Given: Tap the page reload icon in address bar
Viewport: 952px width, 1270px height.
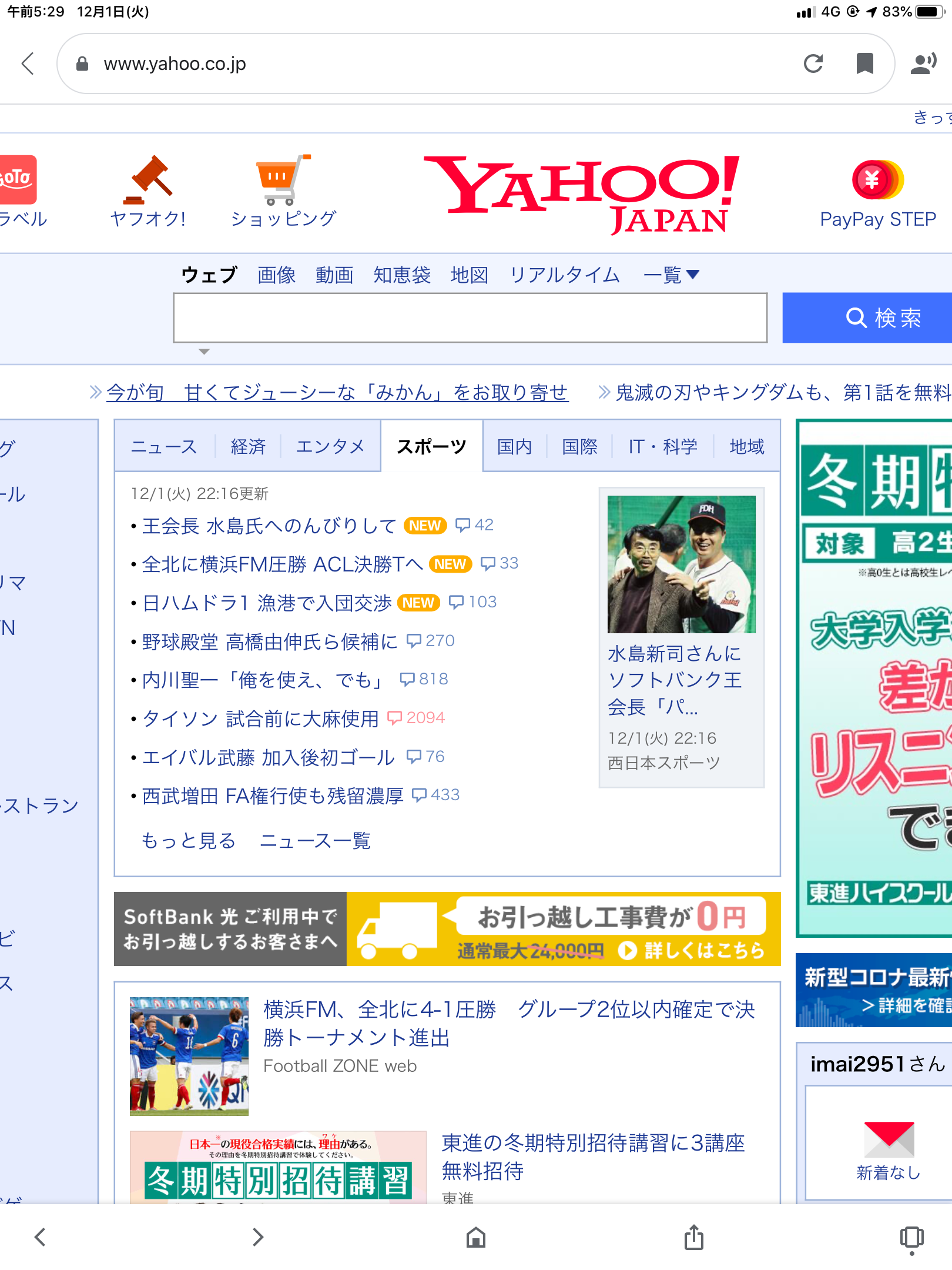Looking at the screenshot, I should tap(813, 63).
